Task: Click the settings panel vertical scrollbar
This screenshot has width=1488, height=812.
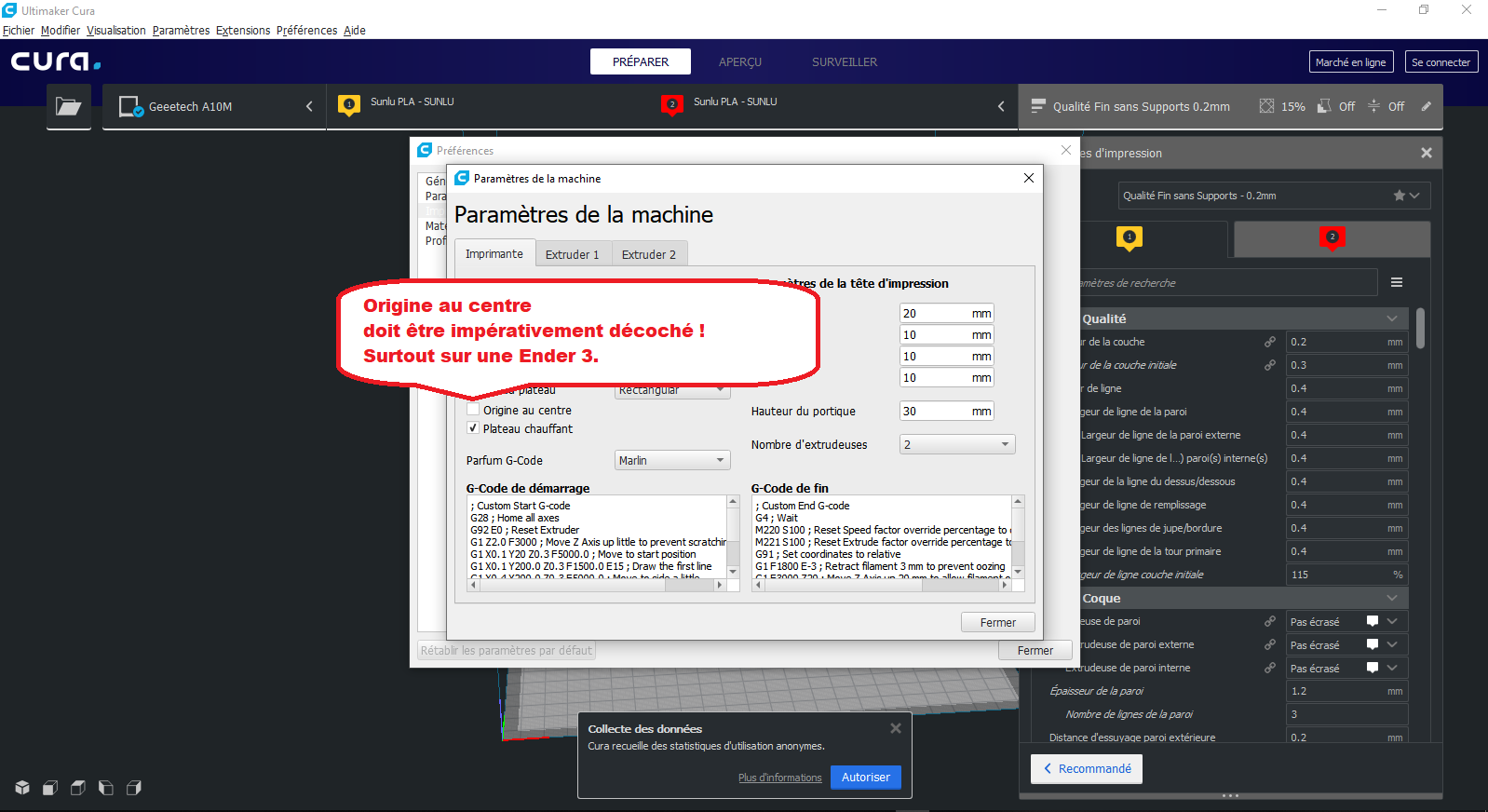Action: pyautogui.click(x=1420, y=329)
